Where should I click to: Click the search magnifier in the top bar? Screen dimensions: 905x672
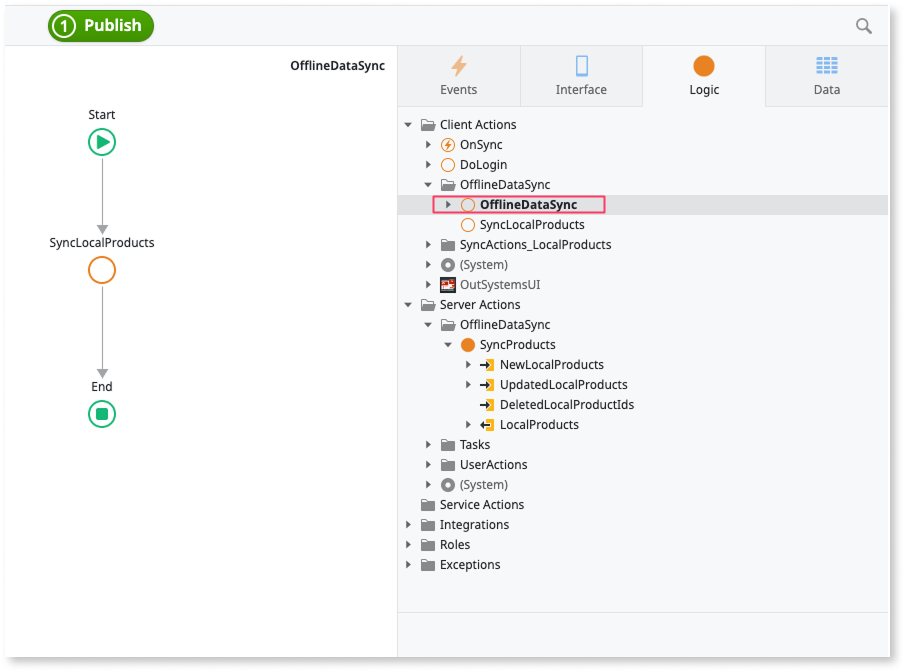(x=864, y=26)
